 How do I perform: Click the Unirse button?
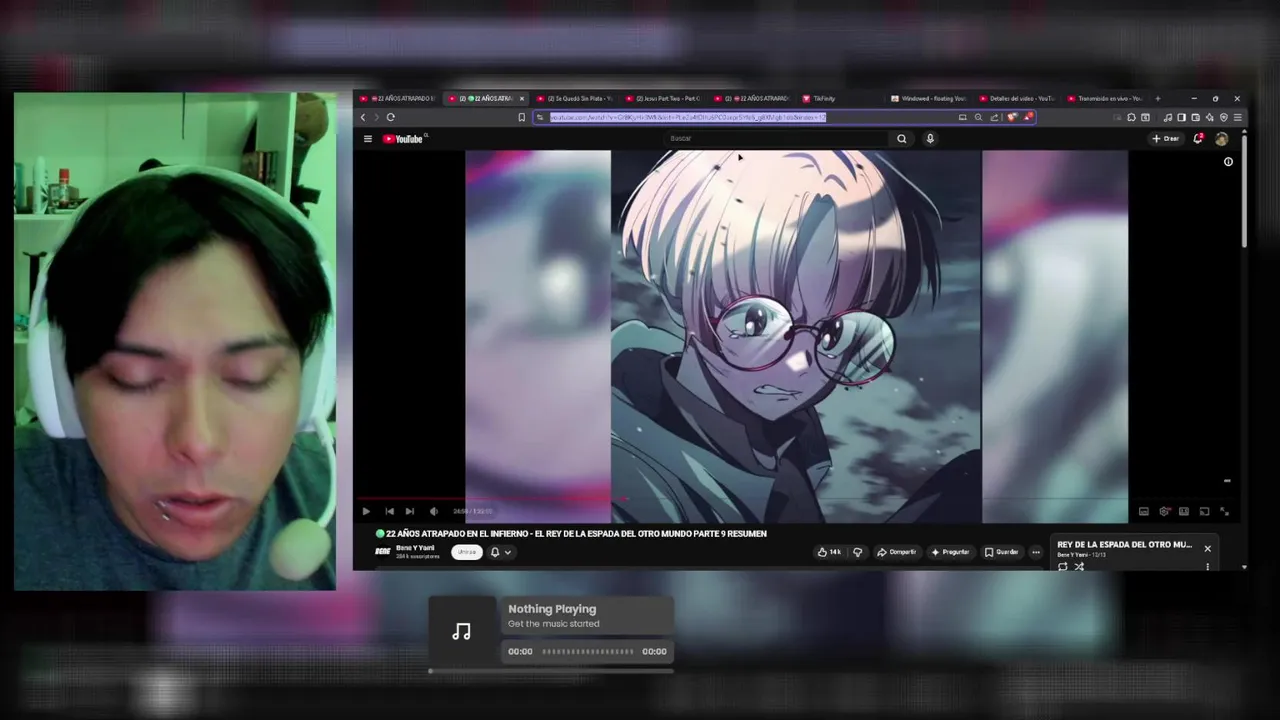pyautogui.click(x=467, y=552)
